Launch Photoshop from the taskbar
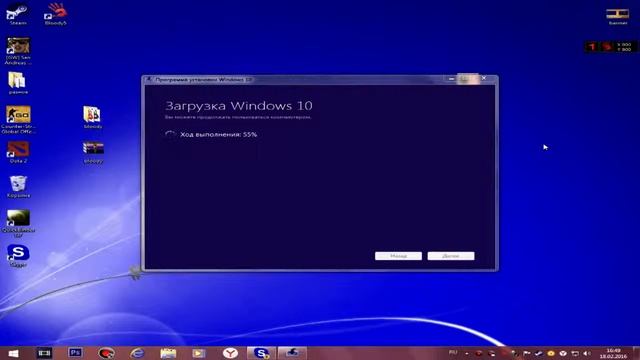 [x=75, y=352]
